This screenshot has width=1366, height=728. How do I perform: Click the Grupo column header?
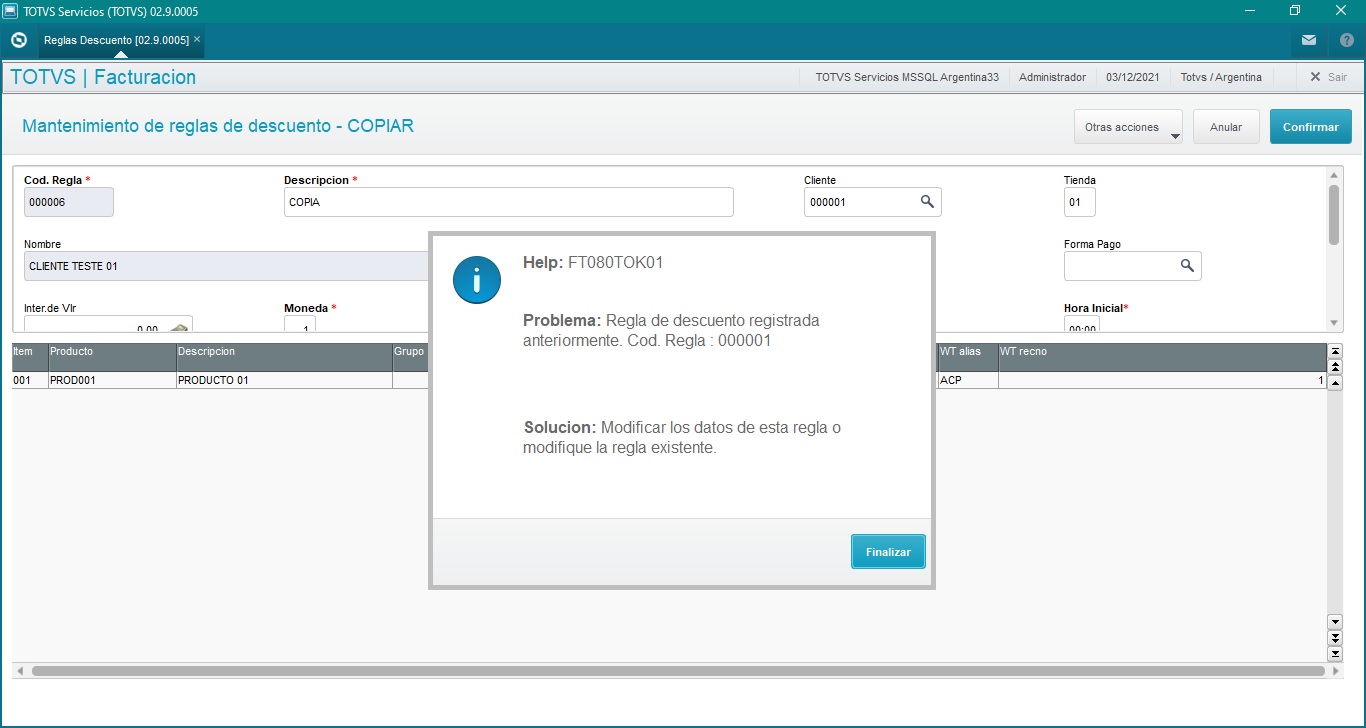coord(411,357)
